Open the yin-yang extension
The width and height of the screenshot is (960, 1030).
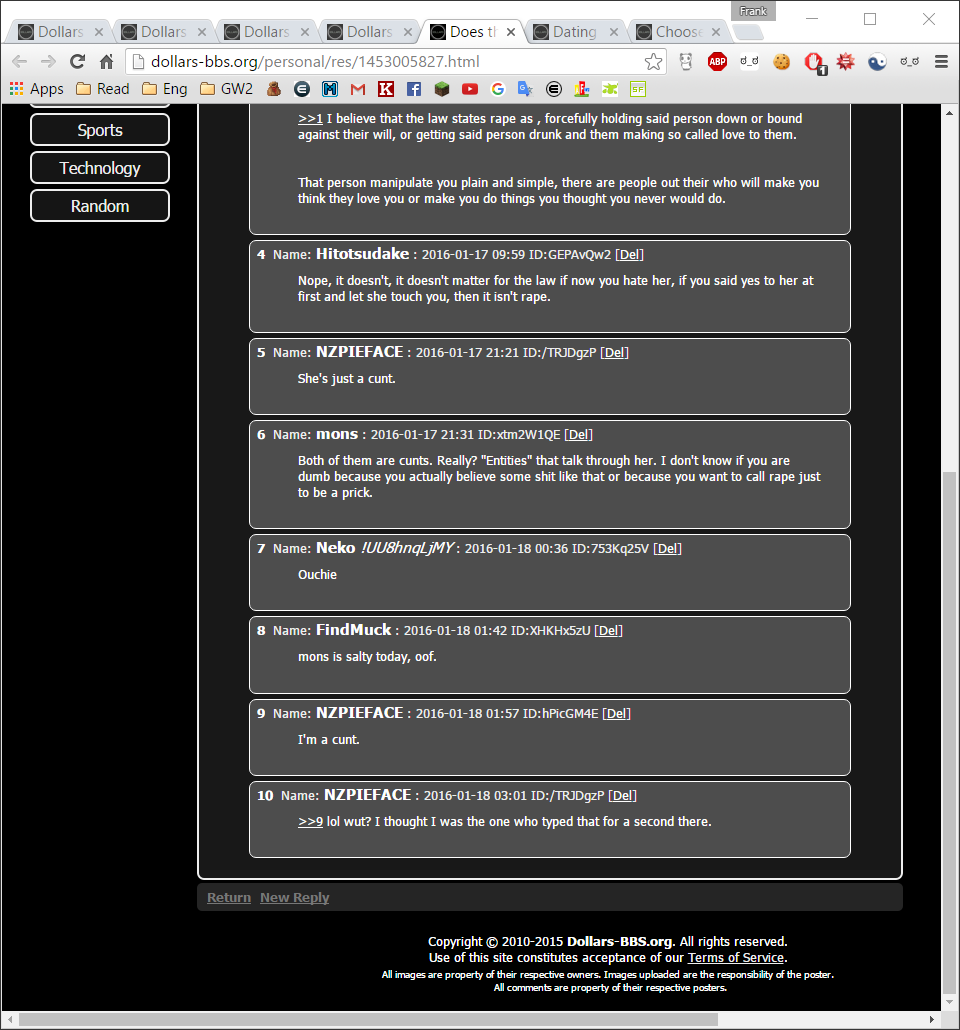click(877, 62)
